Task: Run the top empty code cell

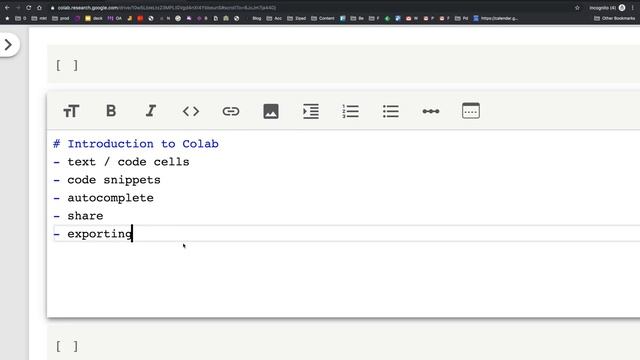Action: (67, 65)
